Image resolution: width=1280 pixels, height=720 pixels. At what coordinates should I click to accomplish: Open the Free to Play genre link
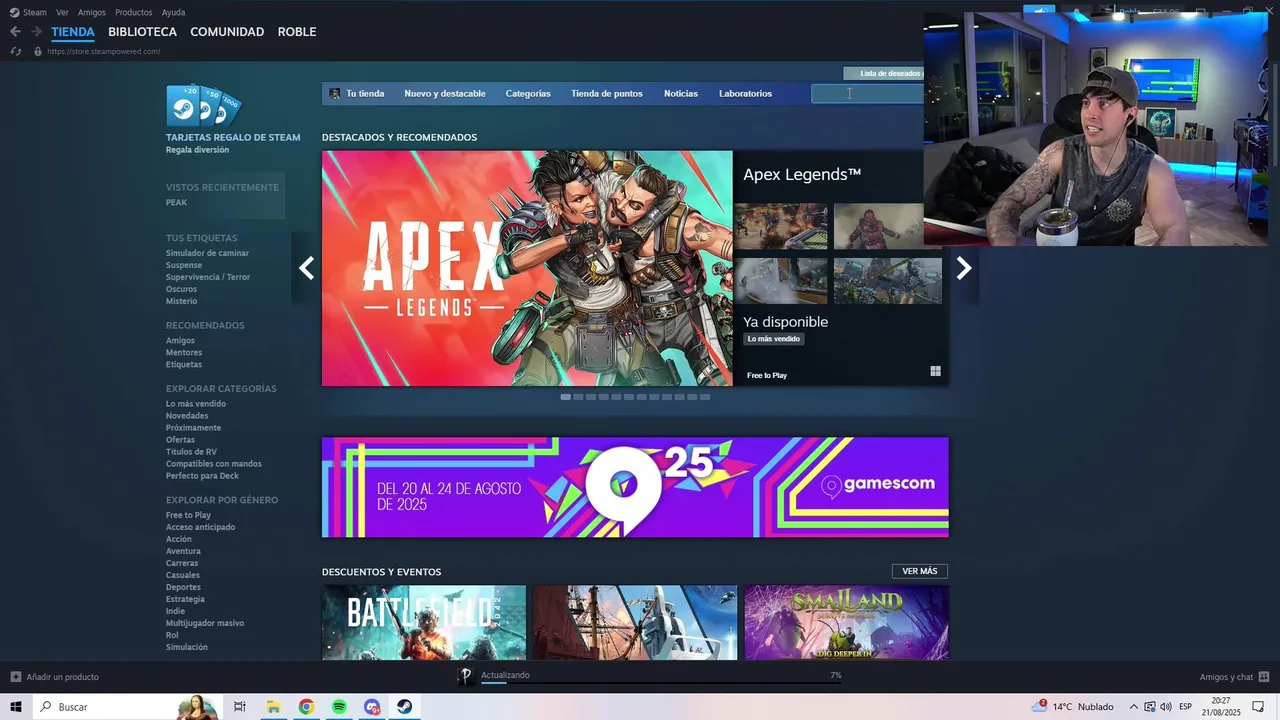click(x=188, y=515)
